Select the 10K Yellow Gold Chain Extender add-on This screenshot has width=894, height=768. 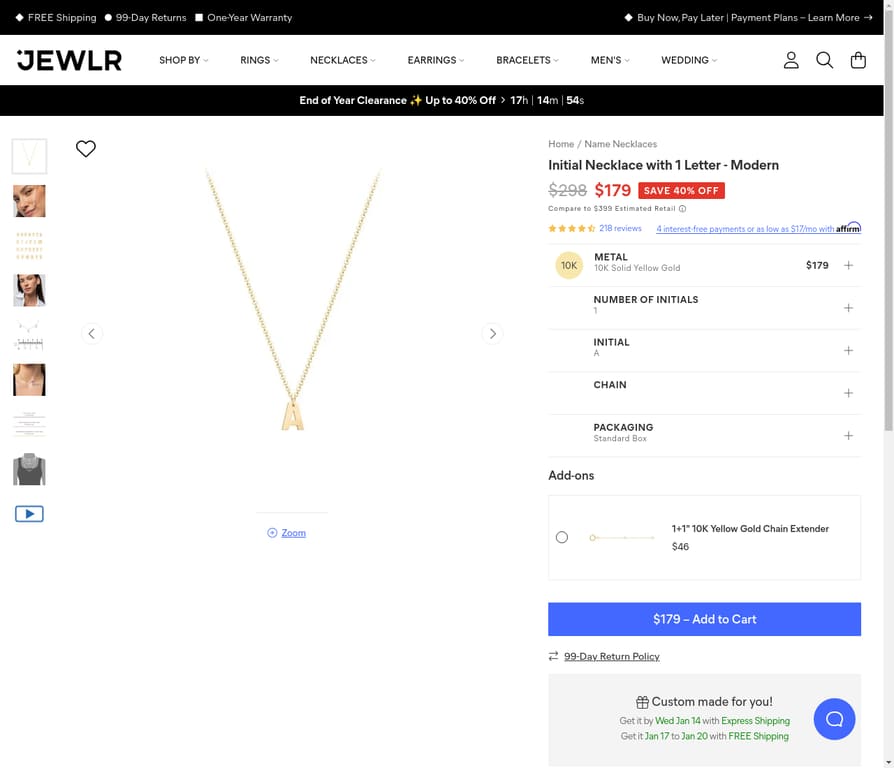pyautogui.click(x=562, y=537)
